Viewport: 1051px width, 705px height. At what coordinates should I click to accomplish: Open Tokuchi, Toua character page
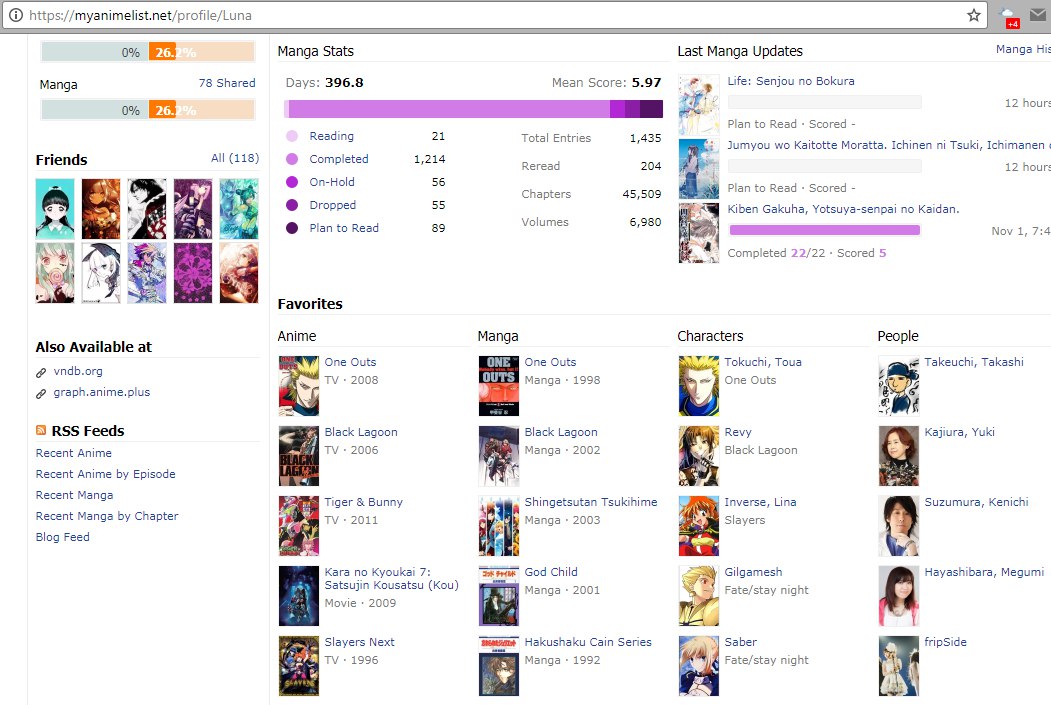763,362
